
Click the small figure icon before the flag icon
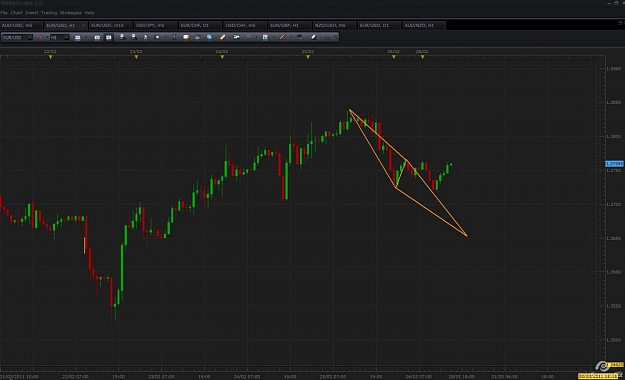coord(145,37)
